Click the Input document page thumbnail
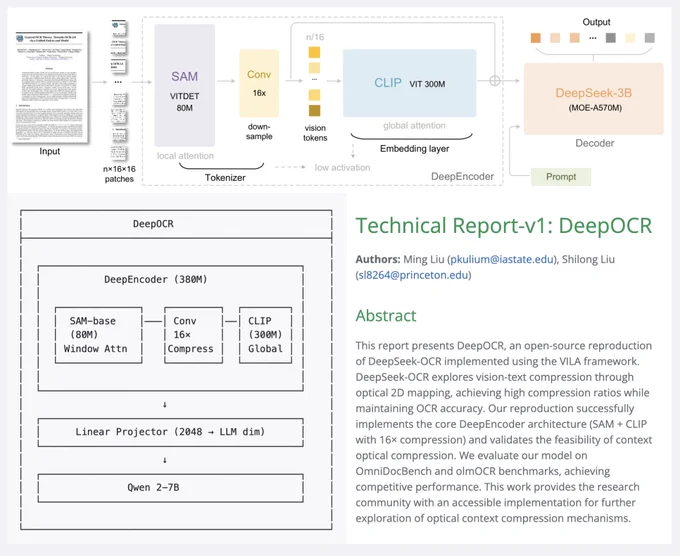This screenshot has height=556, width=680. coord(49,86)
